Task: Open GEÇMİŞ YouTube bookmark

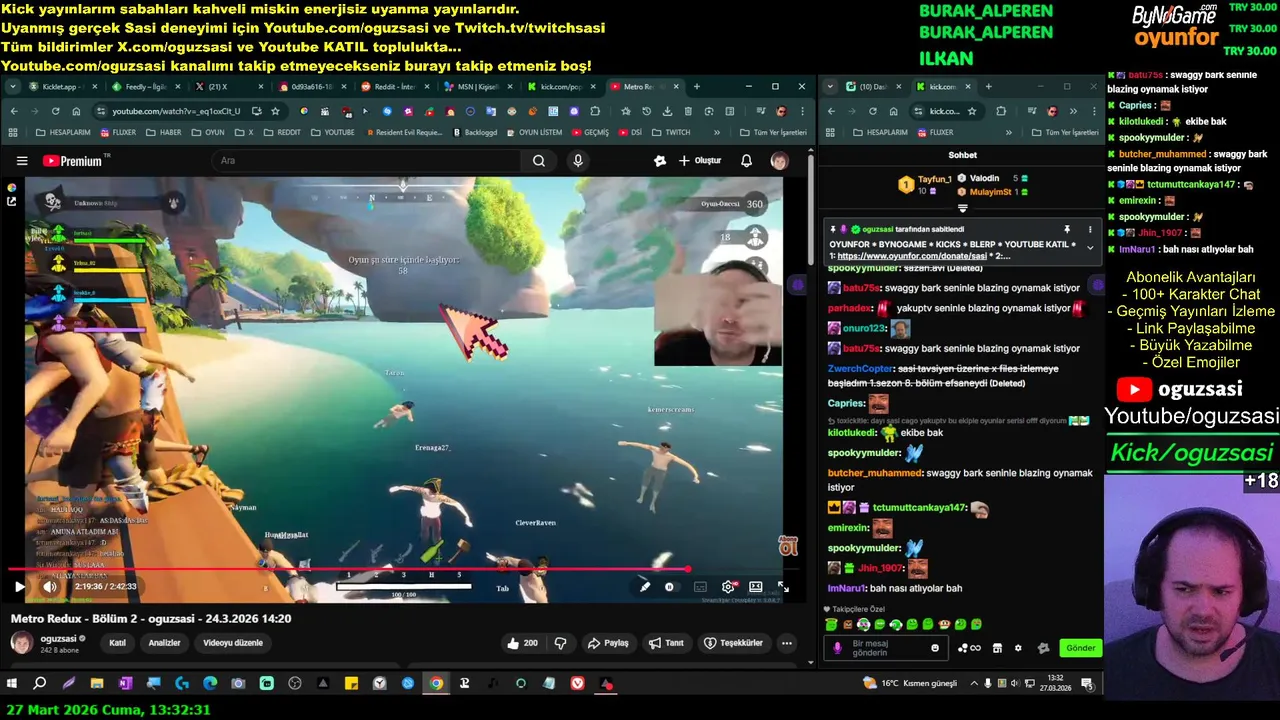Action: point(591,132)
